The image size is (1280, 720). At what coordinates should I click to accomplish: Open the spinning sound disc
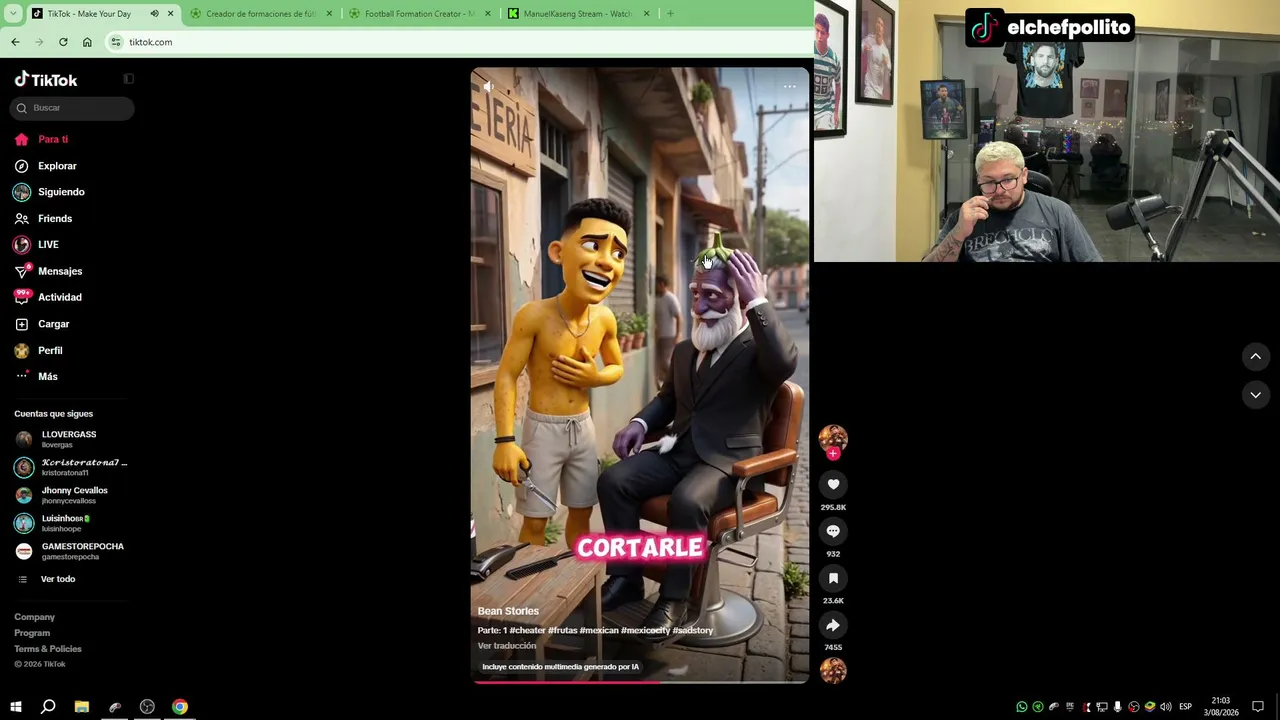pyautogui.click(x=833, y=671)
